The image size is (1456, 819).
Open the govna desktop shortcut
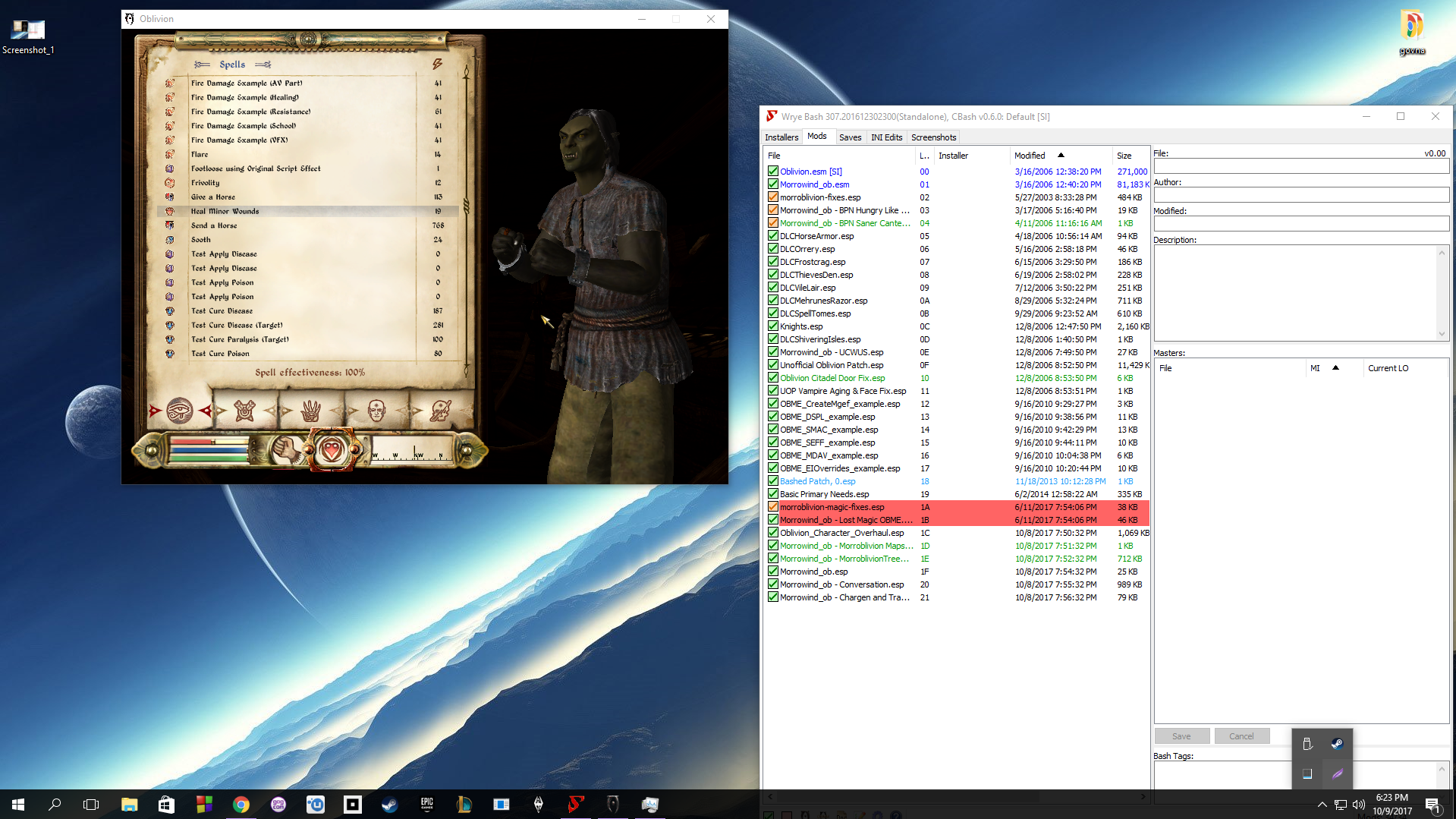pos(1412,33)
